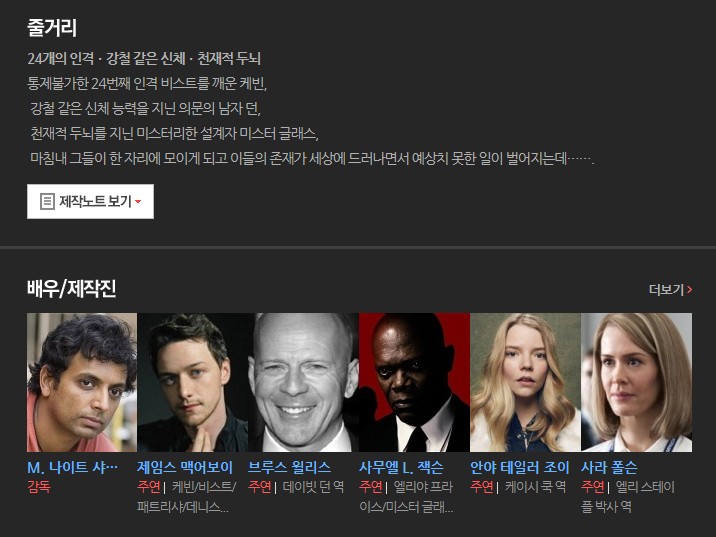Screen dimensions: 716x537
Task: Open 사무엘 L. 잭슨's portrait image
Action: (414, 382)
